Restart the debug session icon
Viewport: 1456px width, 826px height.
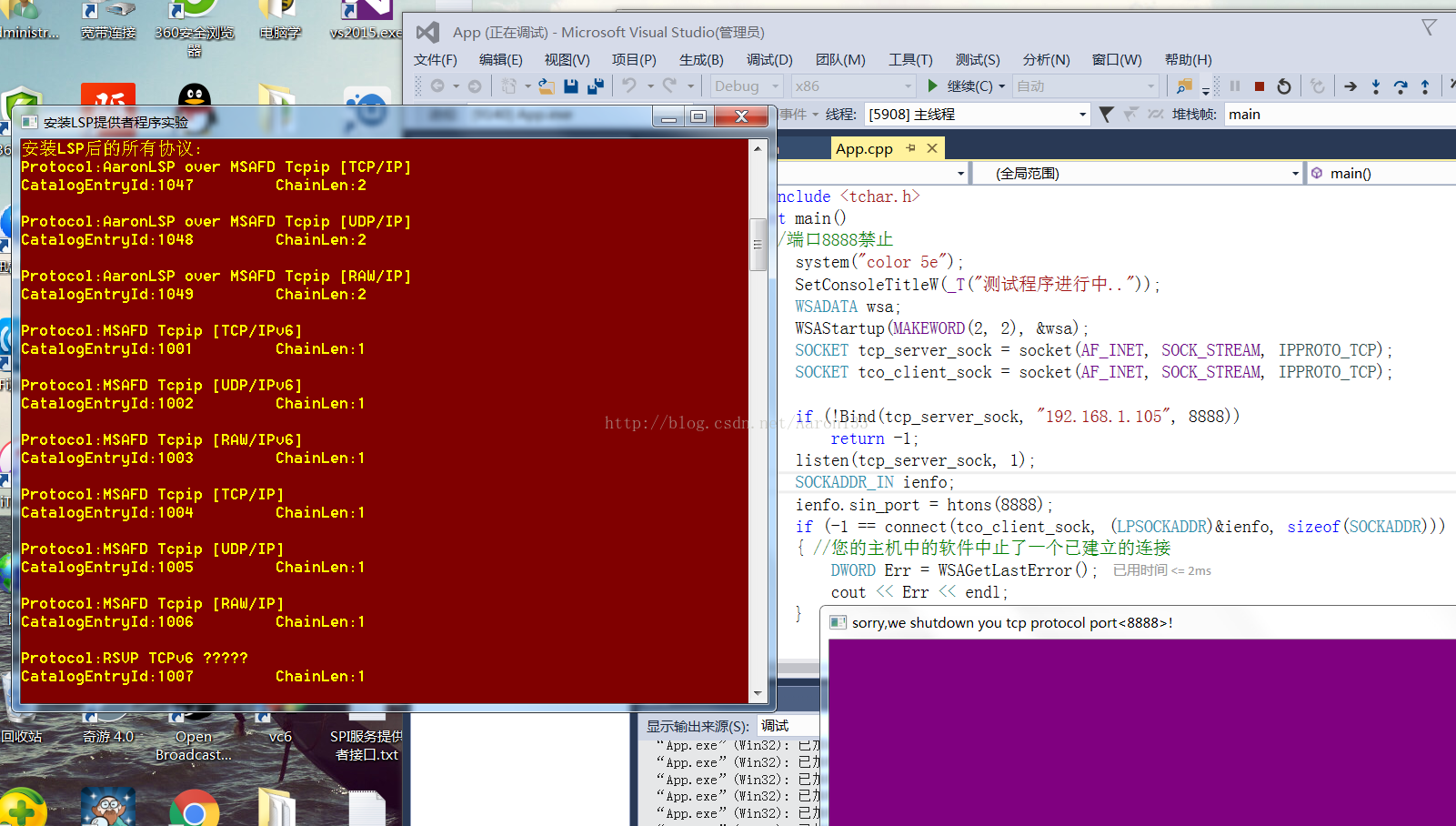[1284, 86]
